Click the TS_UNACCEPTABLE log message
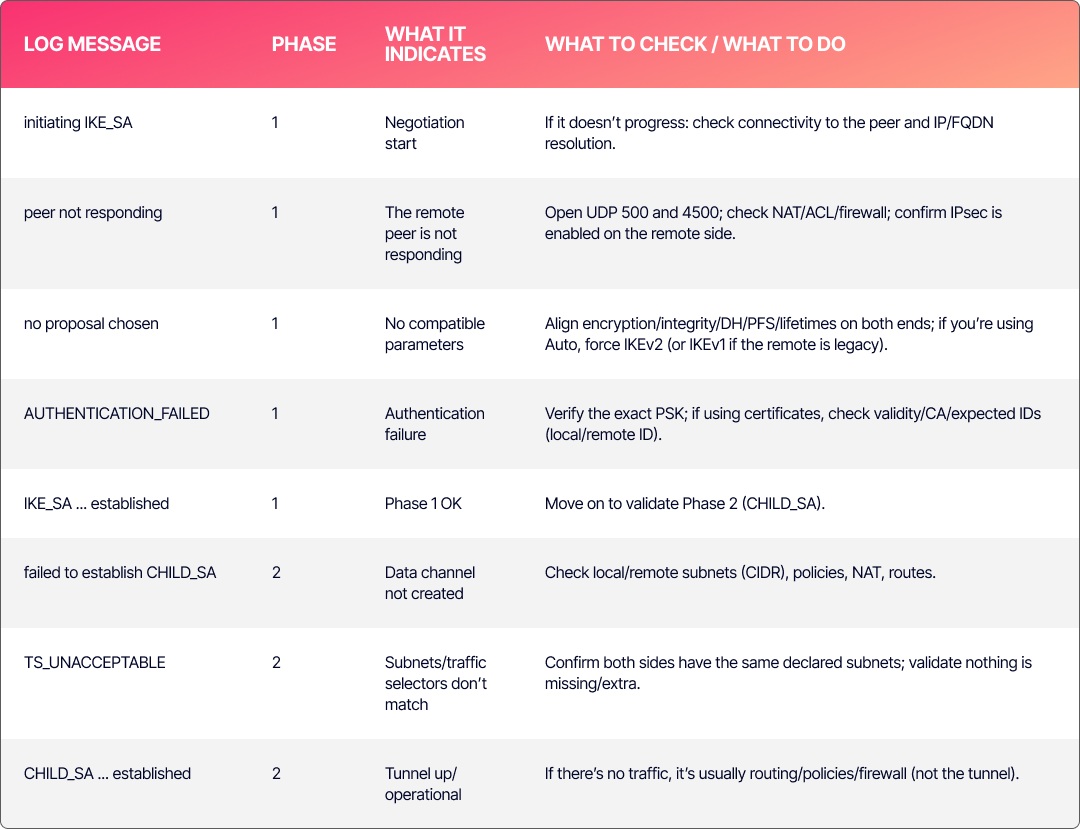The image size is (1080, 829). [x=95, y=663]
